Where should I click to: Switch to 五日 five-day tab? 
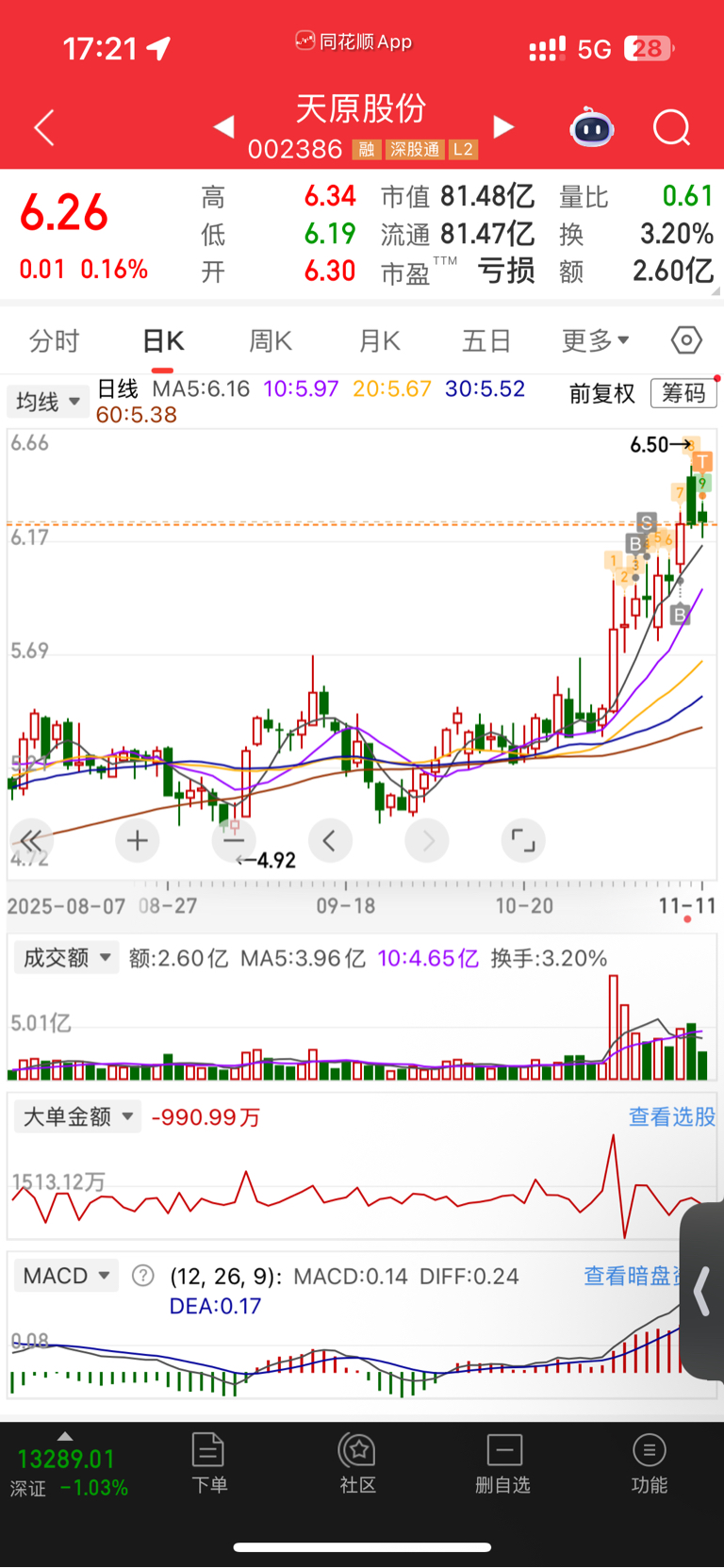tap(486, 340)
